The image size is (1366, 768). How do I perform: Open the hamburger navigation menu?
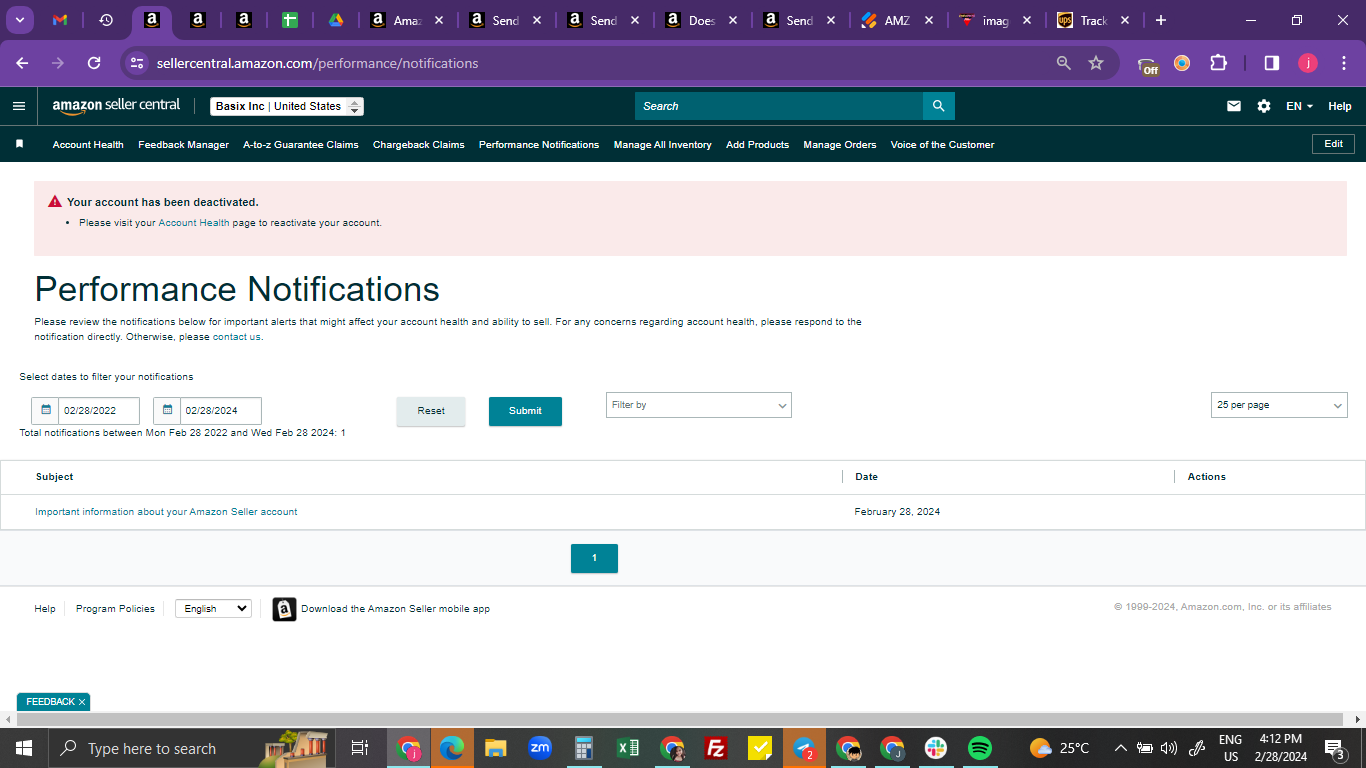pos(19,106)
